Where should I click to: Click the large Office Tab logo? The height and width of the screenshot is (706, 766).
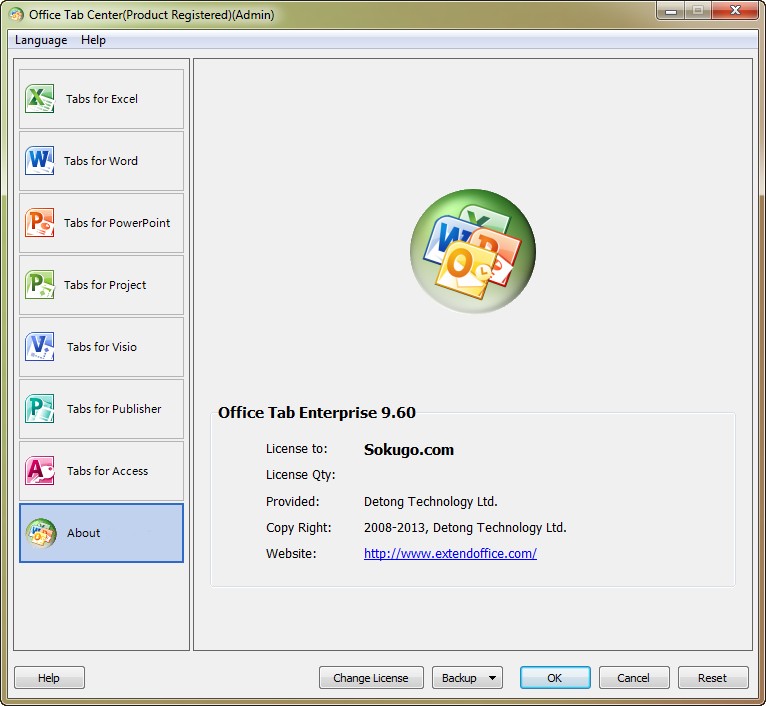(x=473, y=251)
